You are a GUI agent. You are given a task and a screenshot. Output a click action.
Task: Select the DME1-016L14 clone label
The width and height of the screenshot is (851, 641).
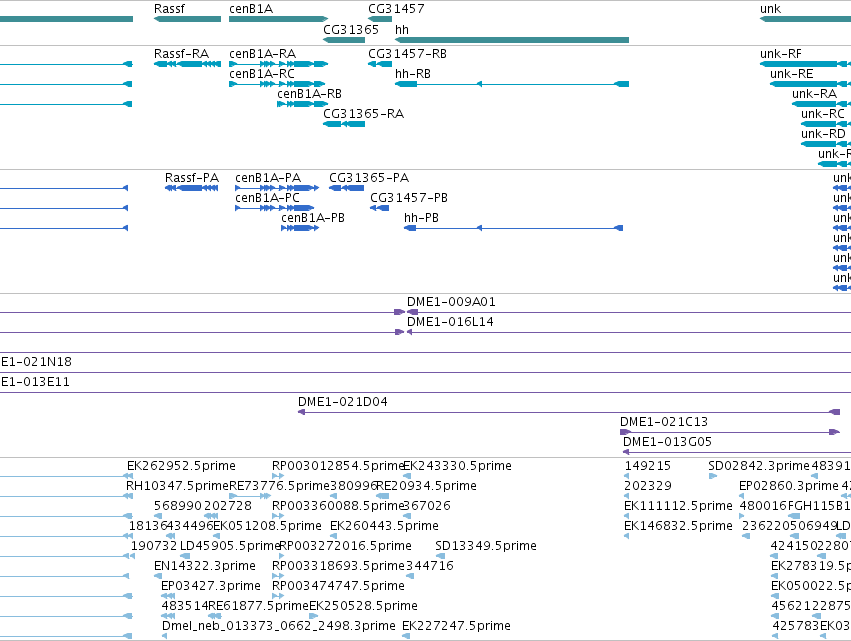click(x=450, y=322)
